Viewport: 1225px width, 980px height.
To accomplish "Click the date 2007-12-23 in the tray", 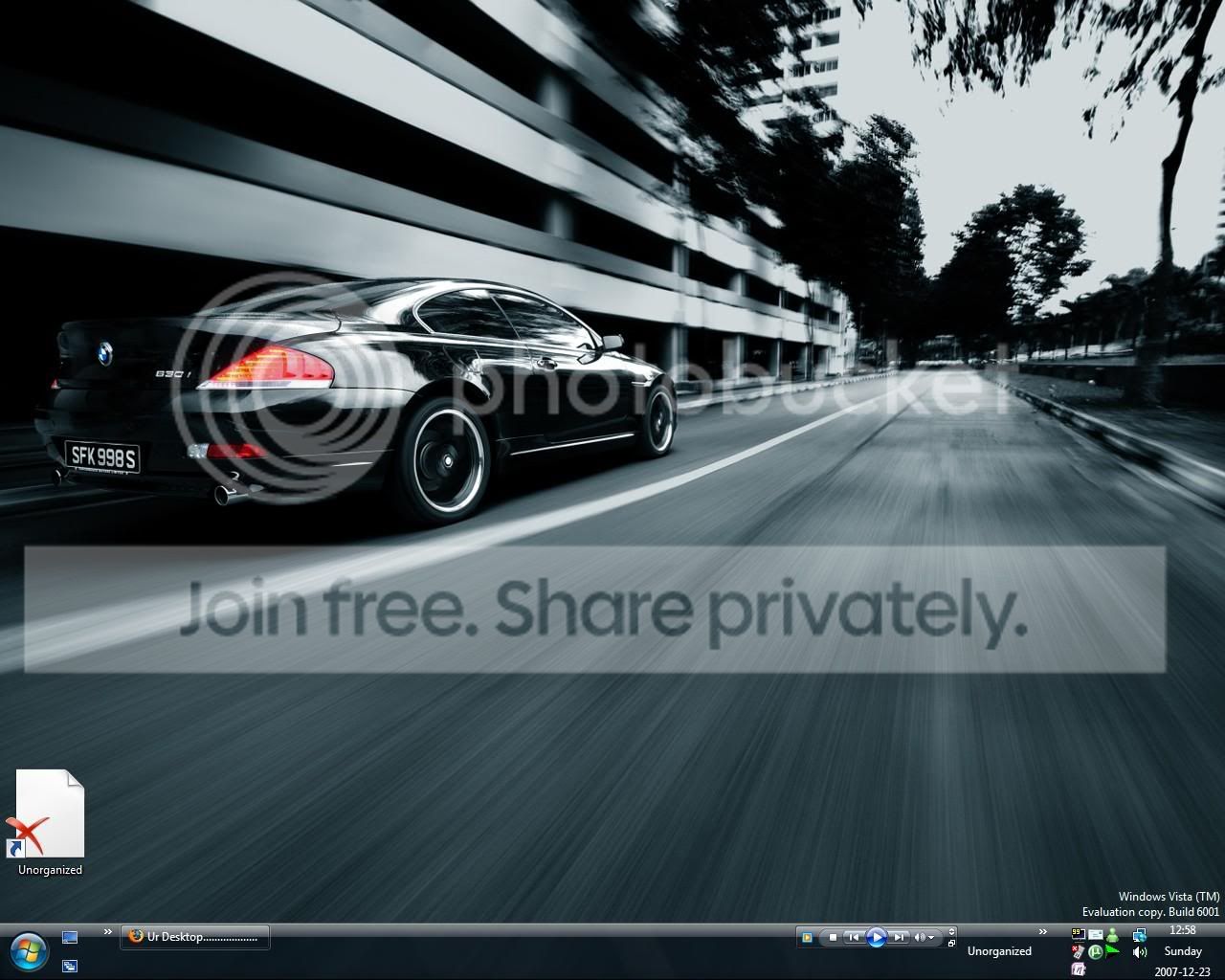I will 1183,971.
